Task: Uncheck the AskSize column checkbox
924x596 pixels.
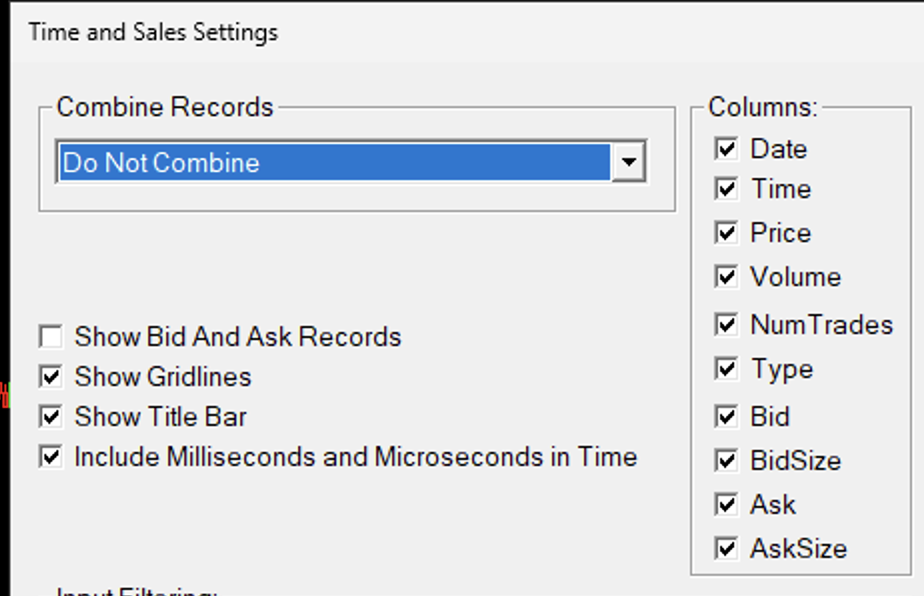Action: (727, 549)
